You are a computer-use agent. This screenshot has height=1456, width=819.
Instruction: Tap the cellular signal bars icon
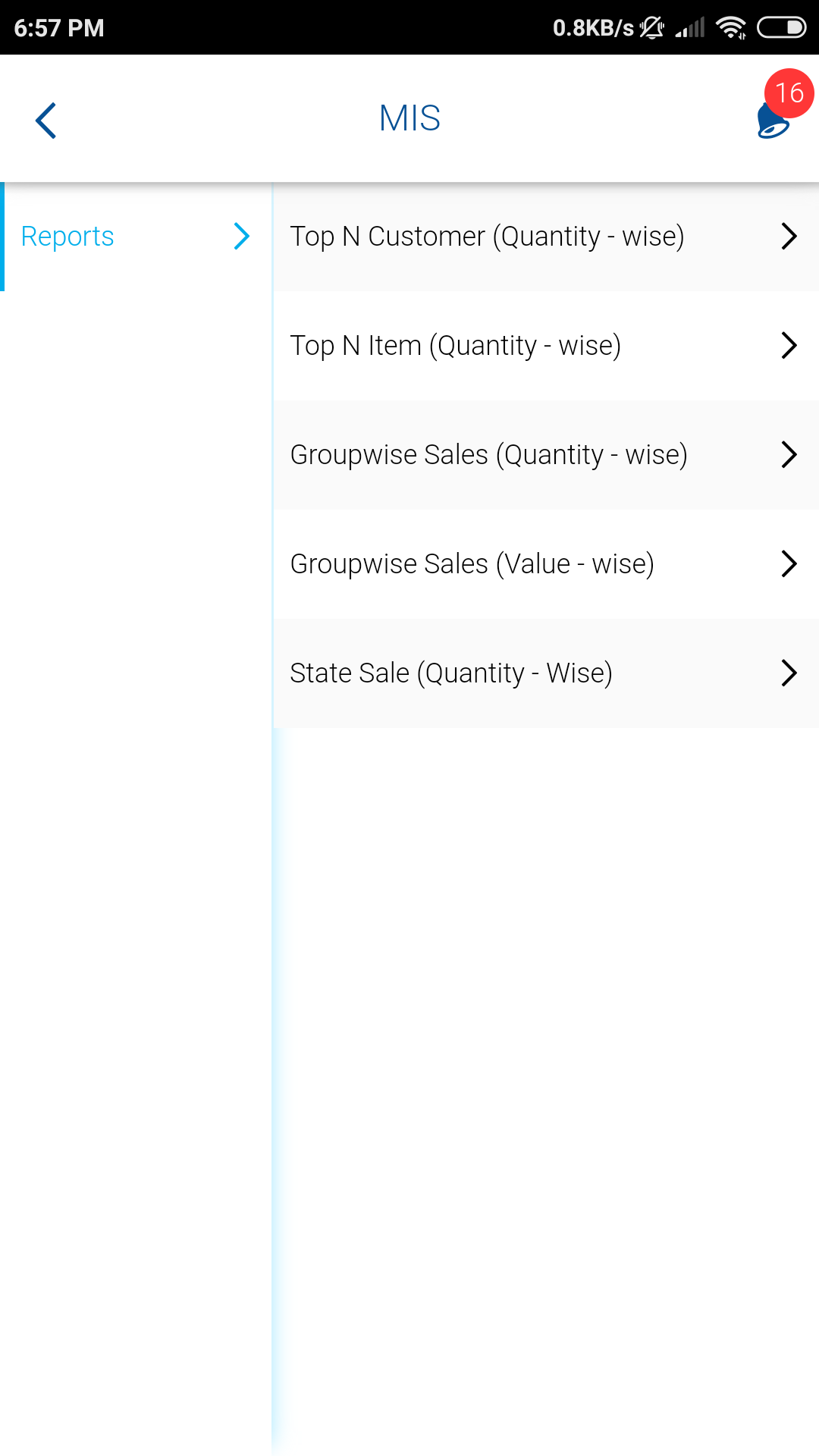coord(690,28)
